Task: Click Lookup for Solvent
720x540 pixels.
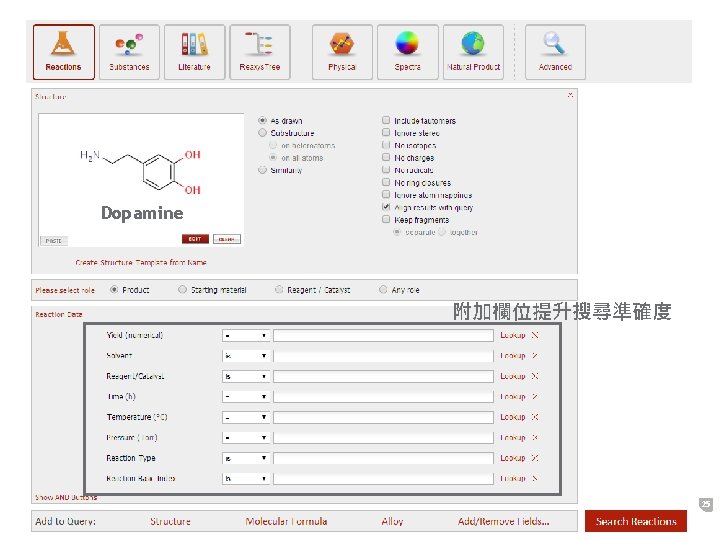Action: coord(512,356)
